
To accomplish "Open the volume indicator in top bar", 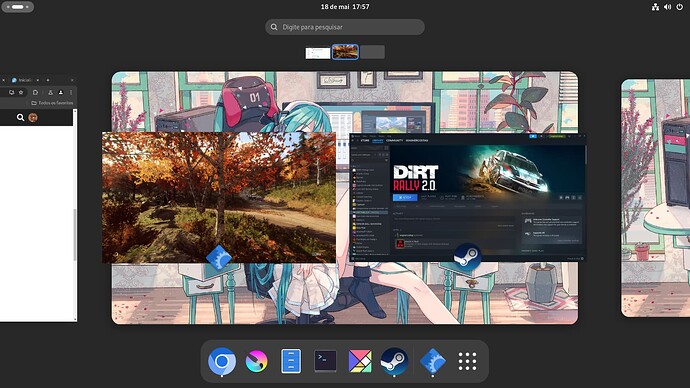I will pos(668,7).
